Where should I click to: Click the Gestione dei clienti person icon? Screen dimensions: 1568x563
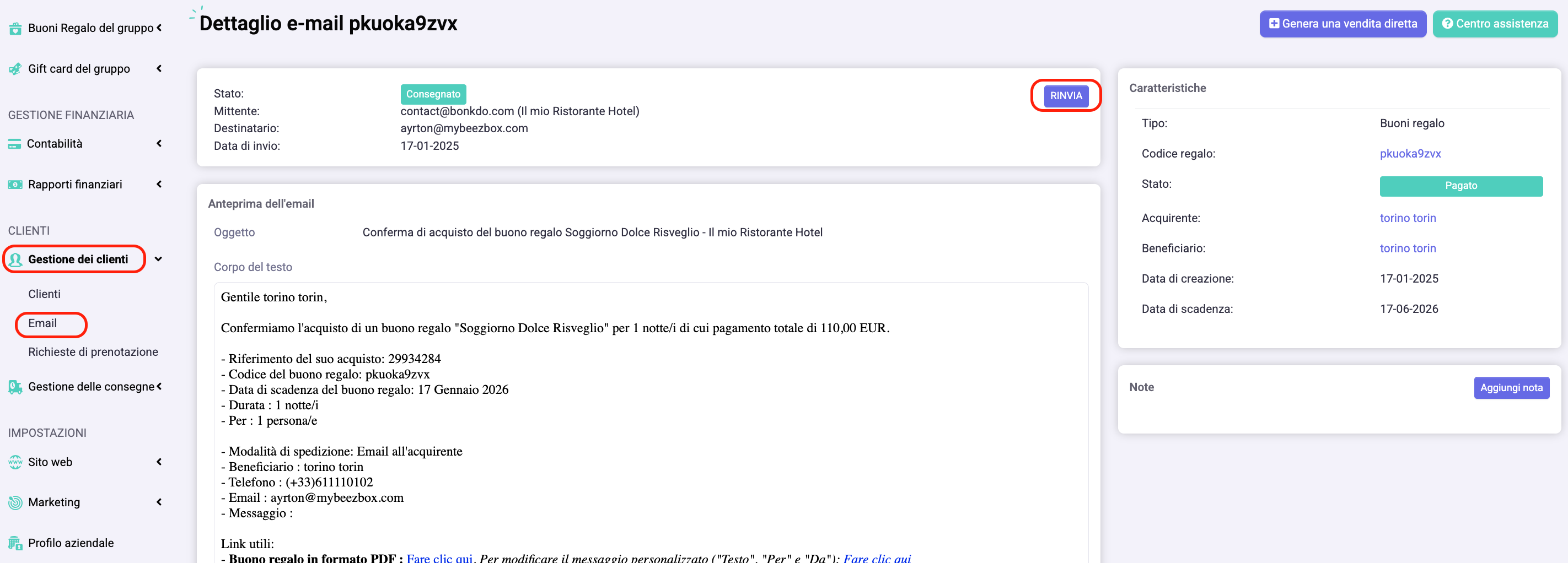click(16, 259)
